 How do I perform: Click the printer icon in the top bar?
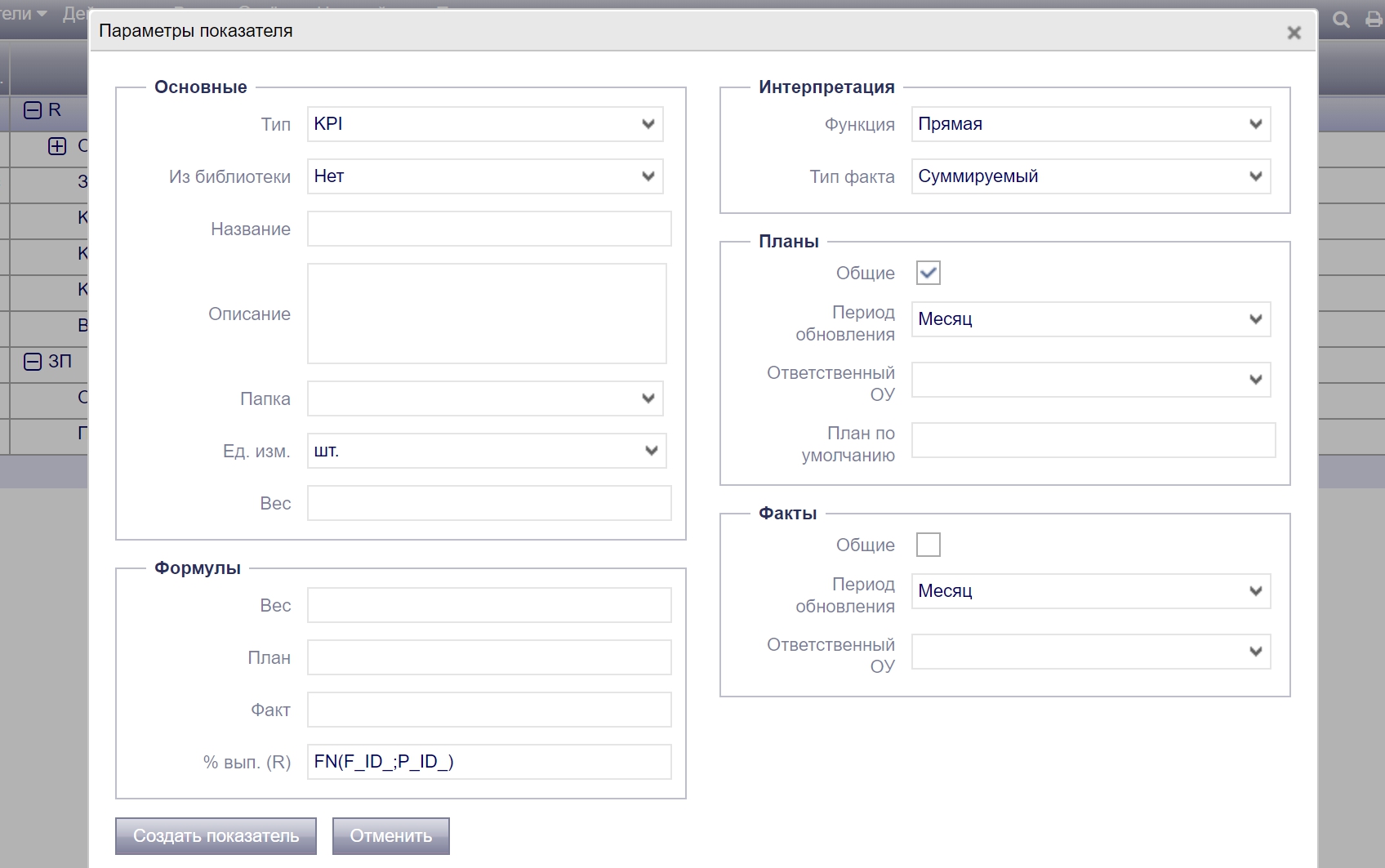1374,20
